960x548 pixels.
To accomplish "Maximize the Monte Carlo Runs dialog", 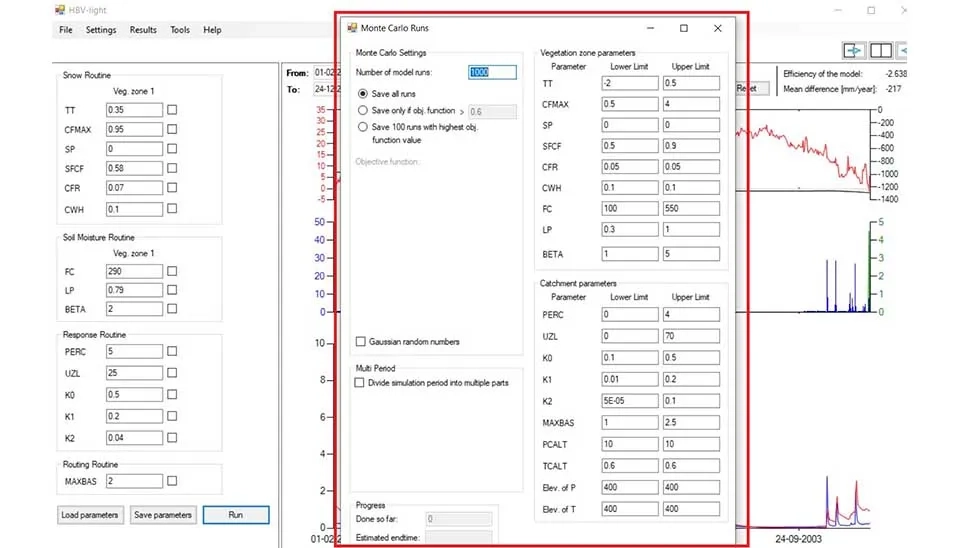I will tap(684, 28).
